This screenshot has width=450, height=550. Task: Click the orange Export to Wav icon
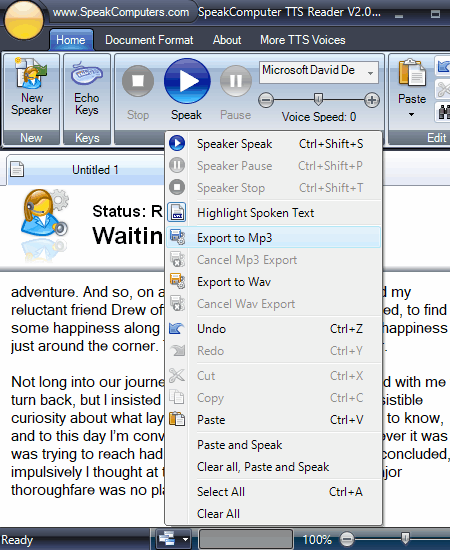(x=177, y=281)
